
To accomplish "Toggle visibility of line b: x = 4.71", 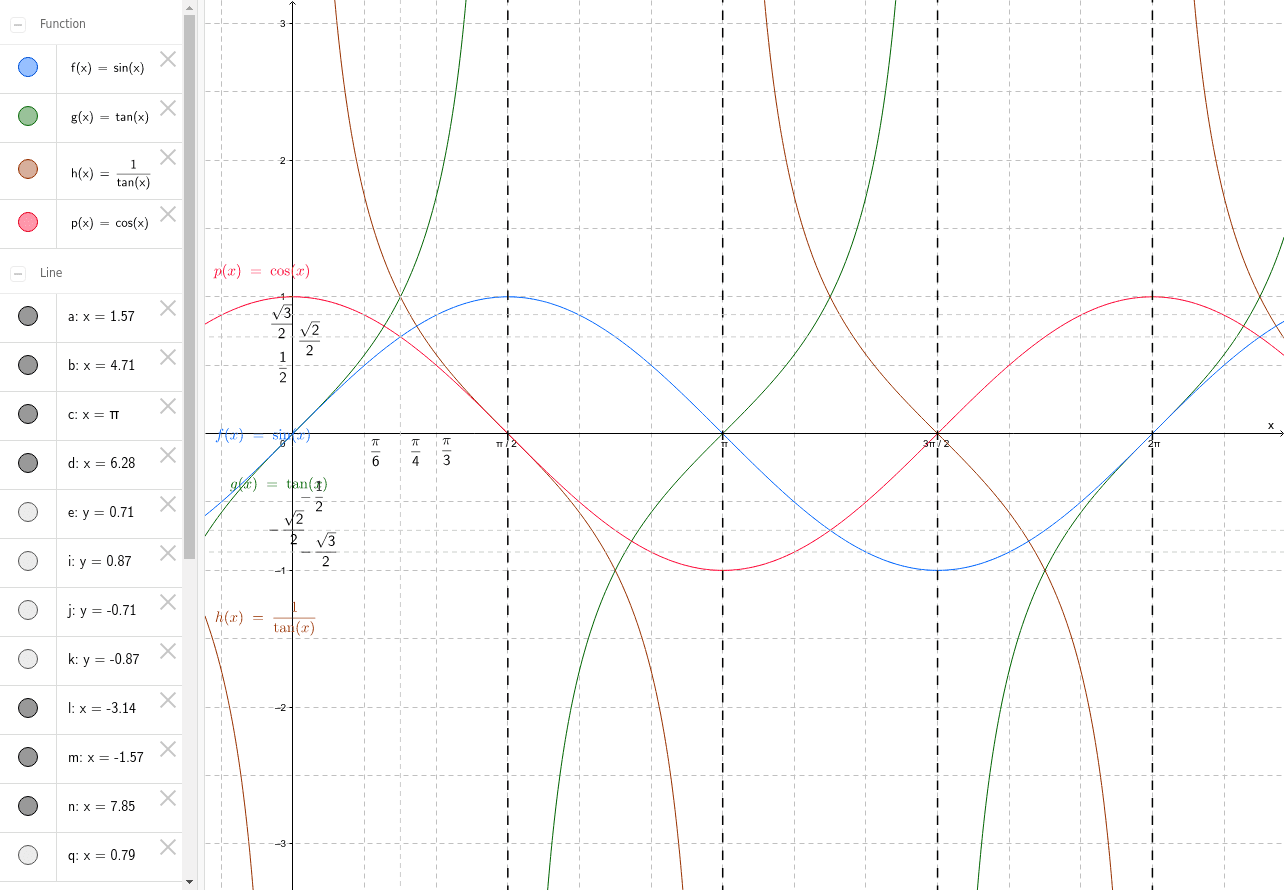I will (28, 365).
